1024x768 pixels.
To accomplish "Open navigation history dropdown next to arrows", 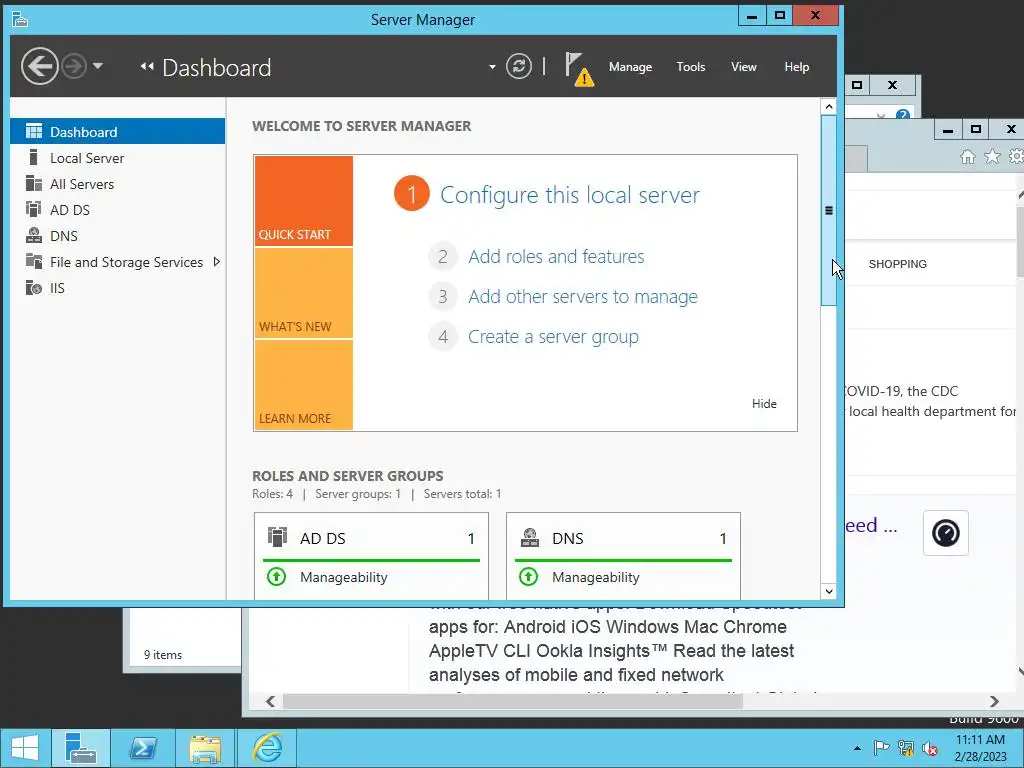I will [x=98, y=65].
